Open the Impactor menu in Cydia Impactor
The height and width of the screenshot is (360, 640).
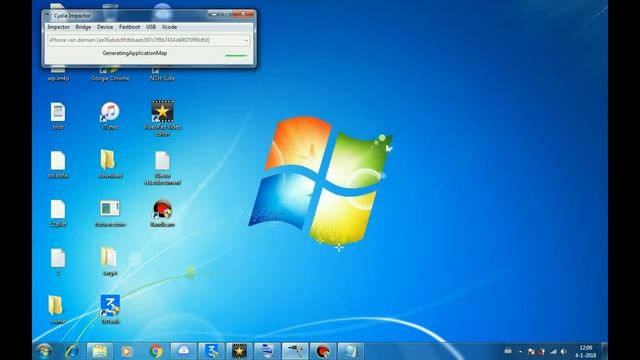click(58, 27)
